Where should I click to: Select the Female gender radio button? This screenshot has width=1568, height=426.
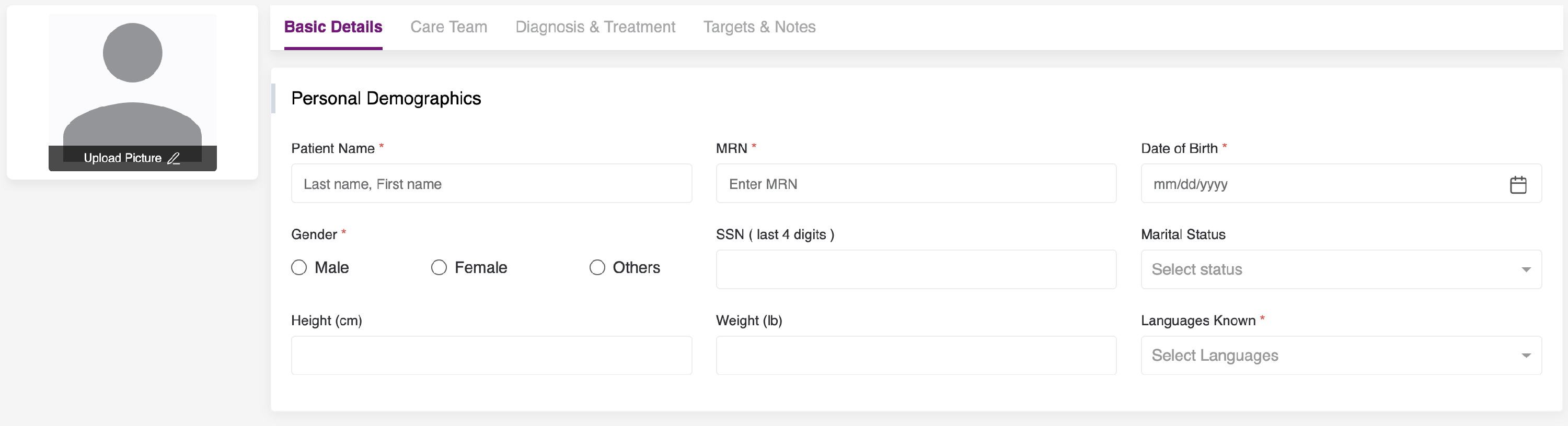coord(439,267)
